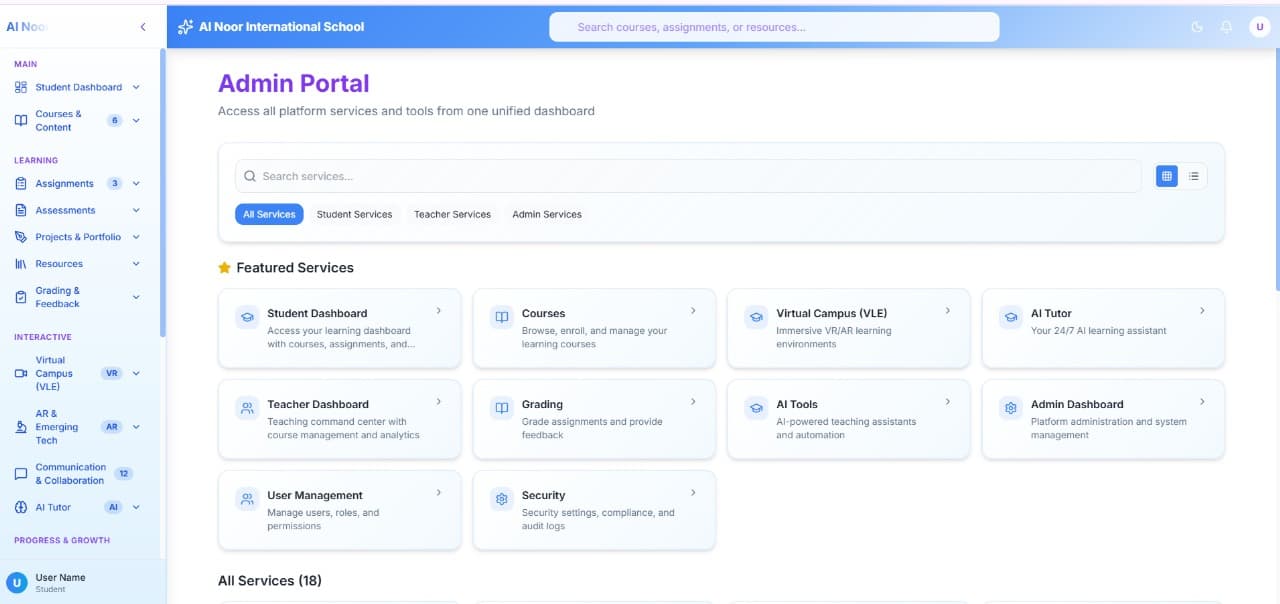1280x604 pixels.
Task: Click the Resources library icon in sidebar
Action: coord(21,264)
